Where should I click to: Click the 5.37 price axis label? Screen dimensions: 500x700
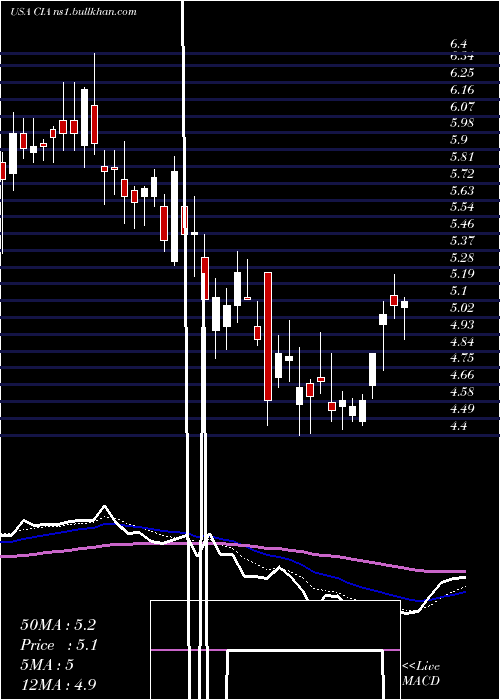462,241
